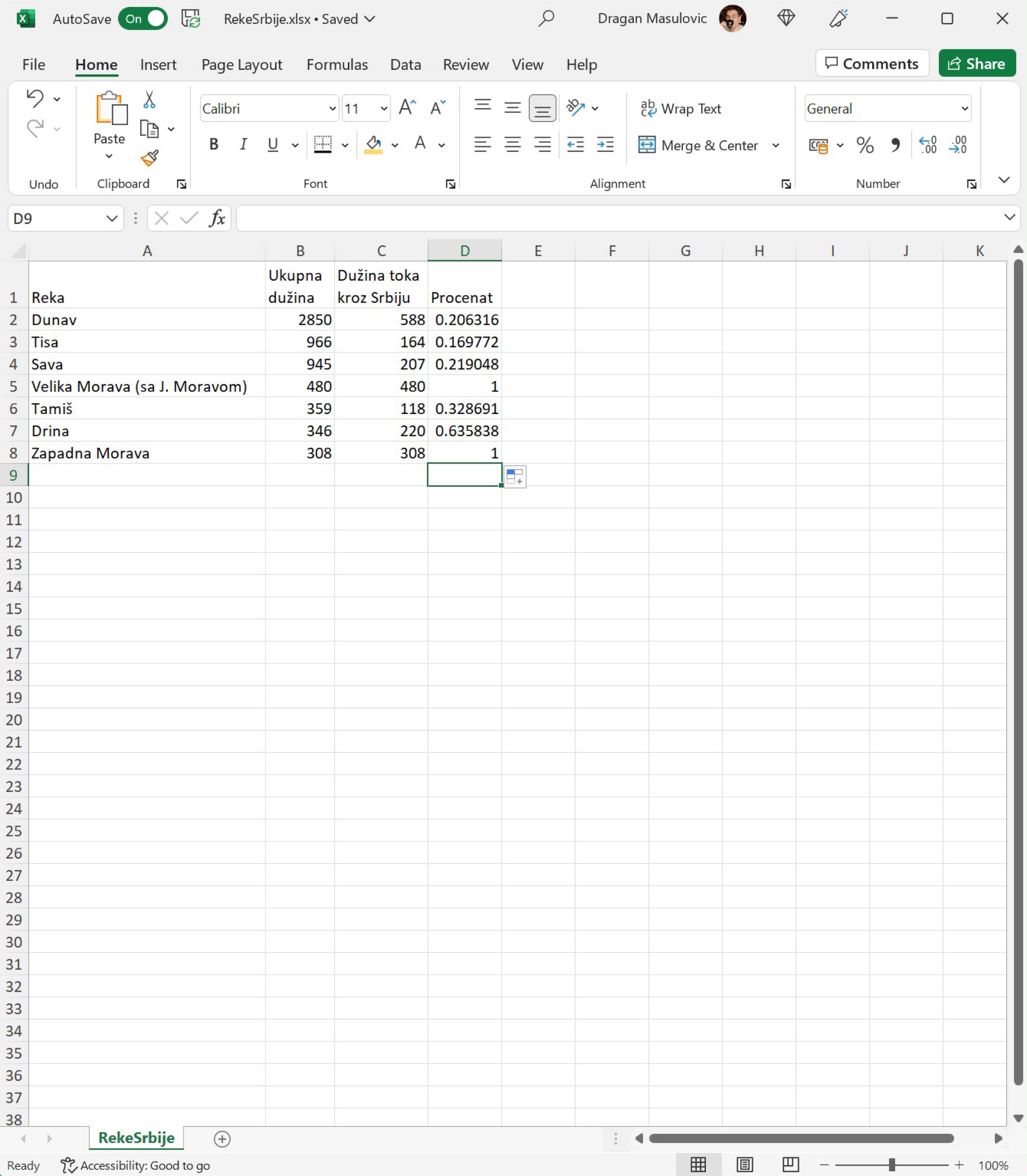Toggle the AutoSave switch off

pyautogui.click(x=143, y=19)
